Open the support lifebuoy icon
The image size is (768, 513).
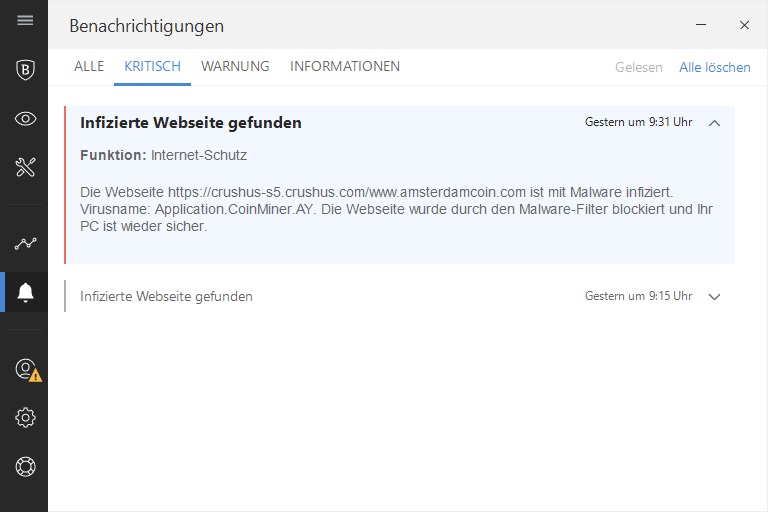pyautogui.click(x=25, y=466)
